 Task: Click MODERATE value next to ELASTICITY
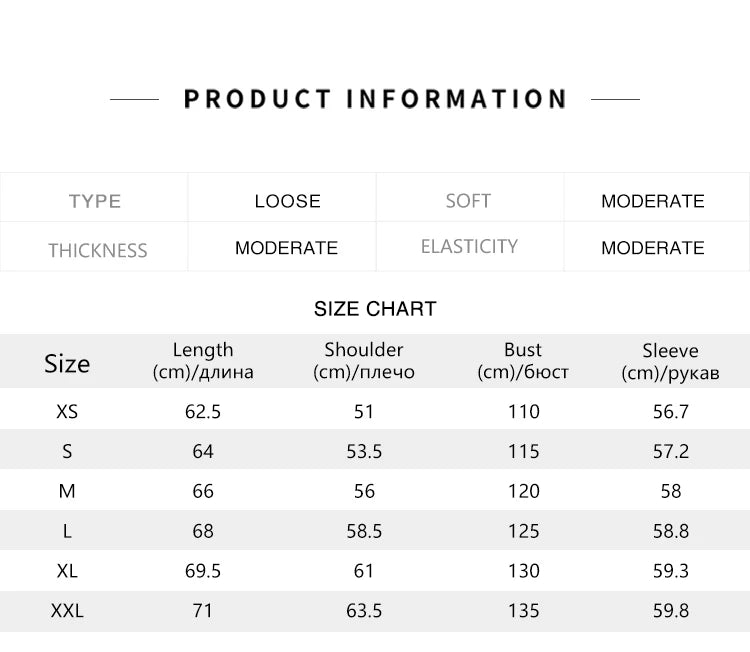(x=652, y=248)
